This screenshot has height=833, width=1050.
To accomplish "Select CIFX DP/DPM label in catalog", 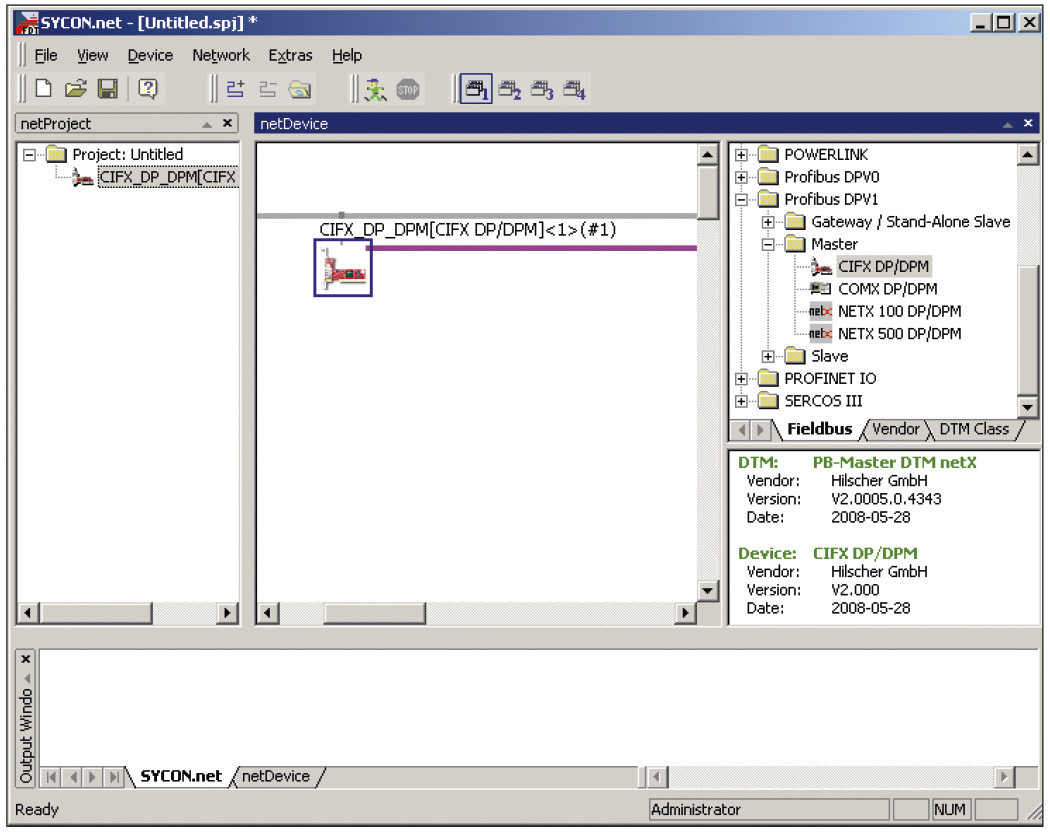I will pos(883,267).
